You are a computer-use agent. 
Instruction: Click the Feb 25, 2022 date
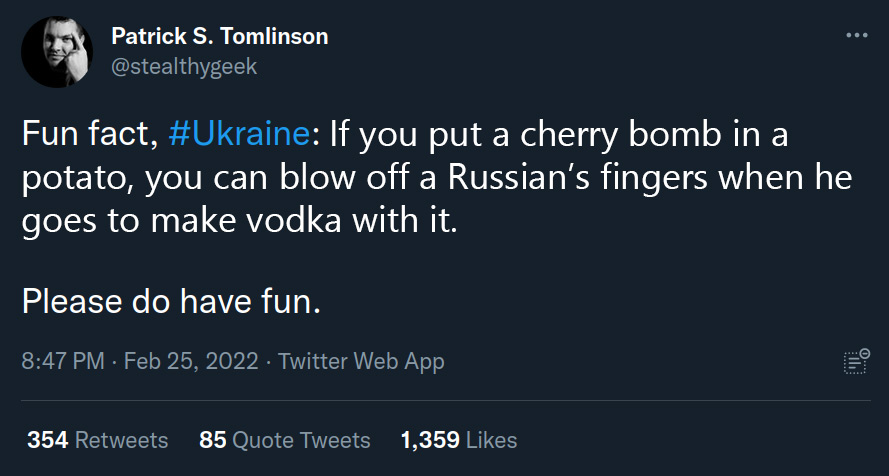190,361
